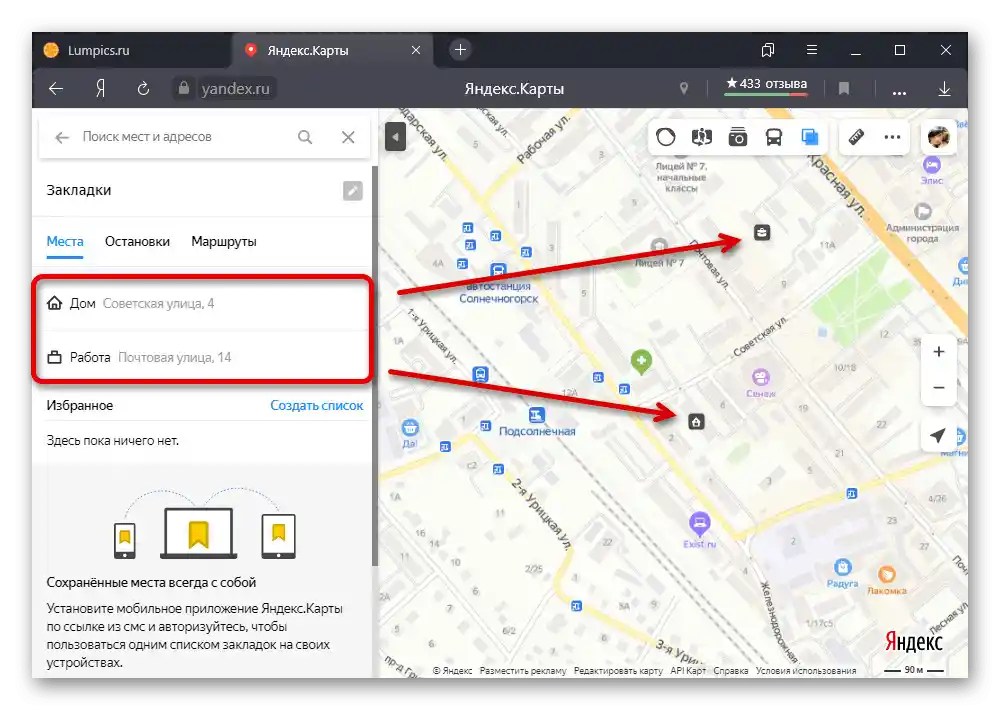Click the green pharmacy marker on map
The image size is (1000, 710).
pos(642,361)
